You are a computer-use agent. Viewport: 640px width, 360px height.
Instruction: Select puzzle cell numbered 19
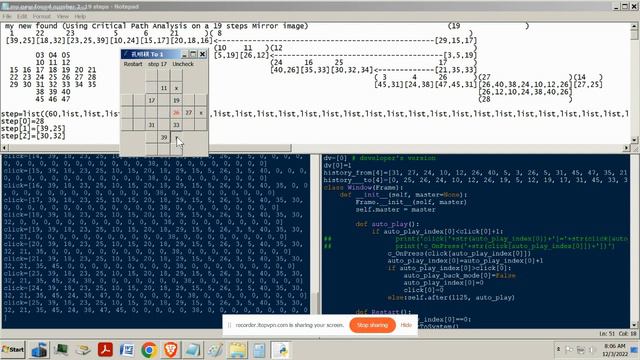(x=176, y=100)
